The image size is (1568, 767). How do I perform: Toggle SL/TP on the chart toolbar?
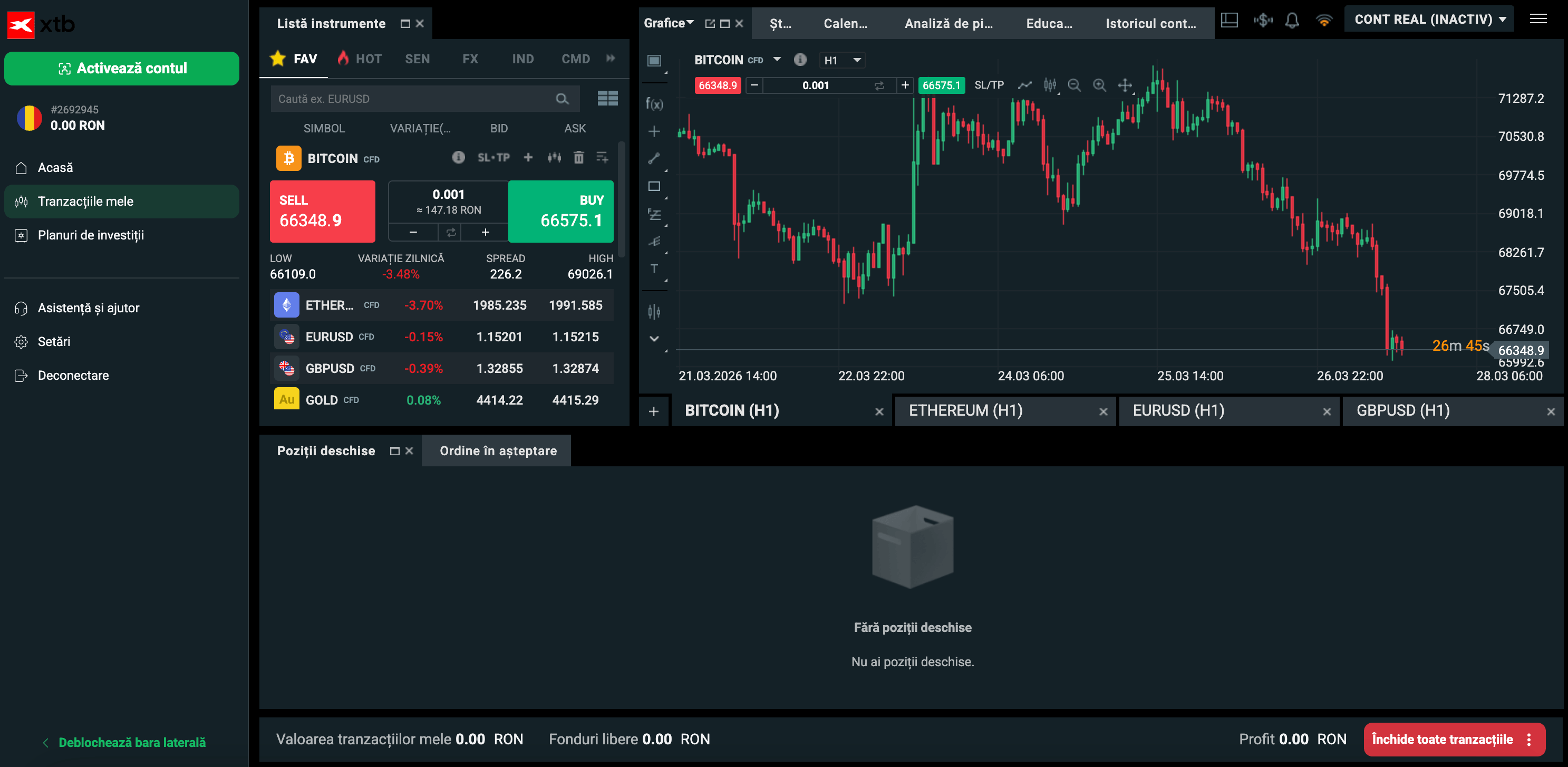(989, 85)
